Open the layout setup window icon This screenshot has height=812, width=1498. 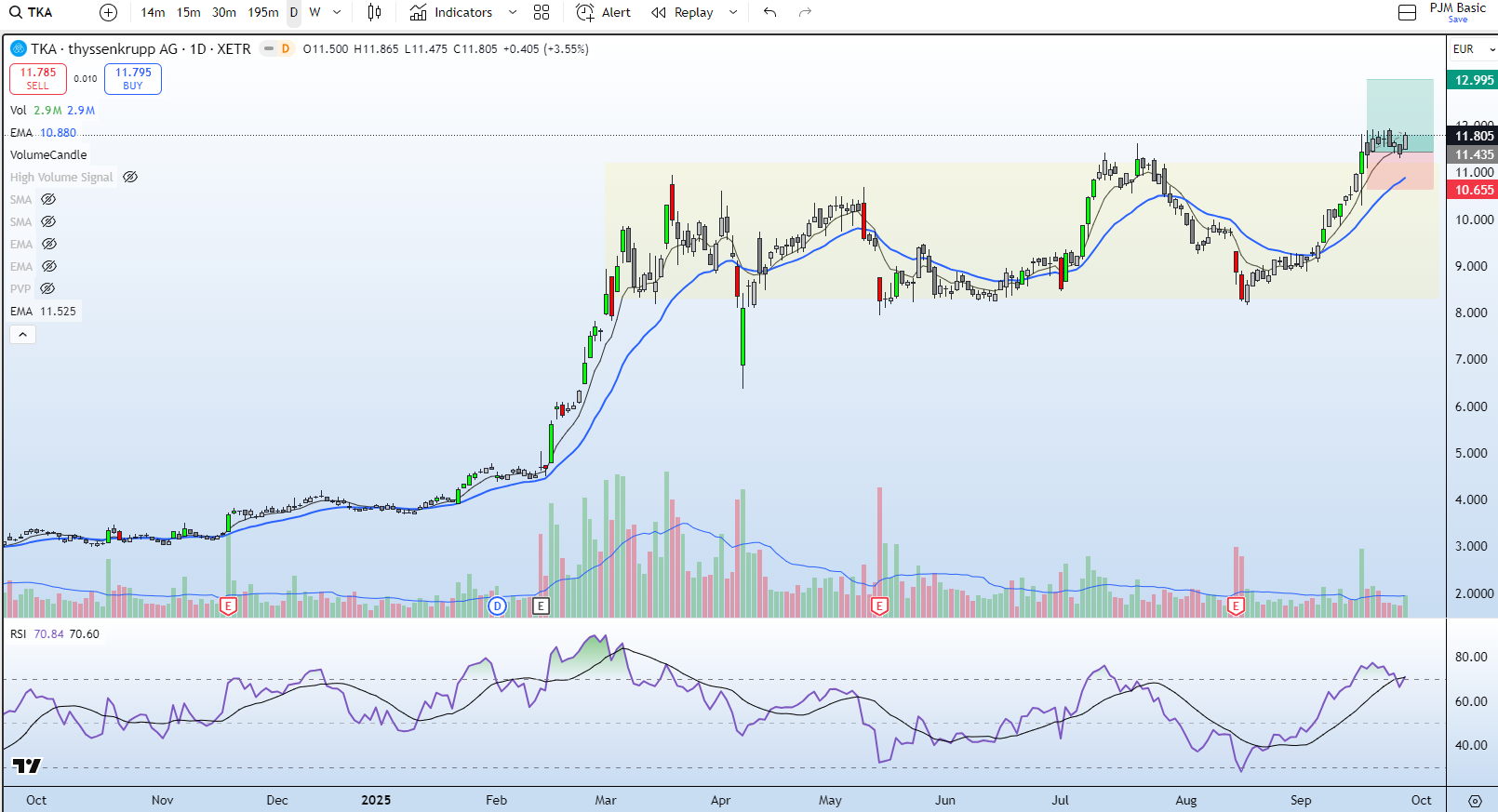tap(1408, 12)
